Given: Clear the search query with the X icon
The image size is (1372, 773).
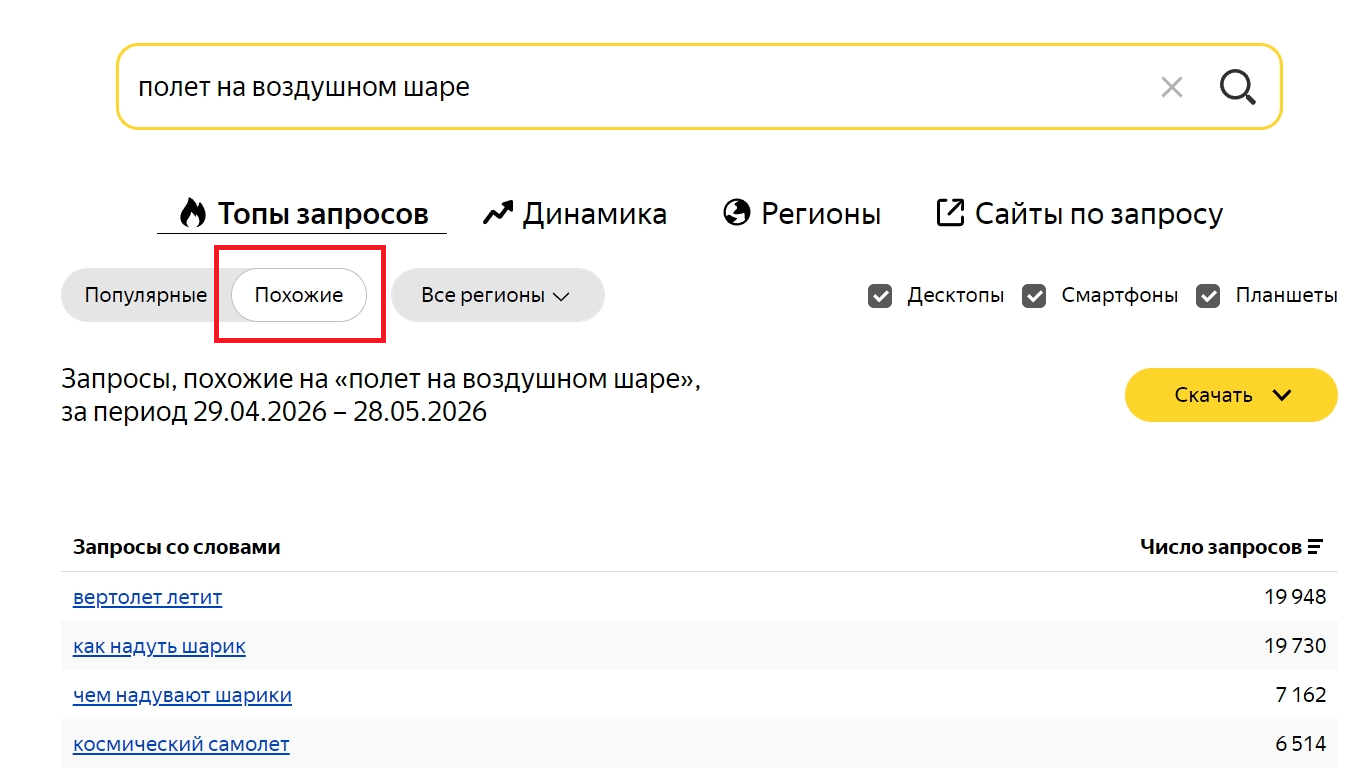Looking at the screenshot, I should coord(1171,87).
